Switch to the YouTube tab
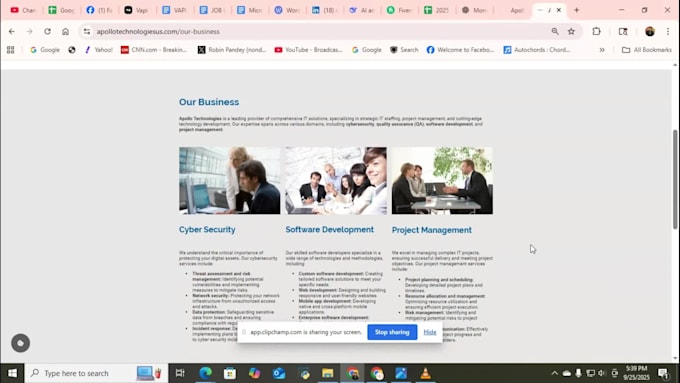This screenshot has width=680, height=383. click(23, 10)
